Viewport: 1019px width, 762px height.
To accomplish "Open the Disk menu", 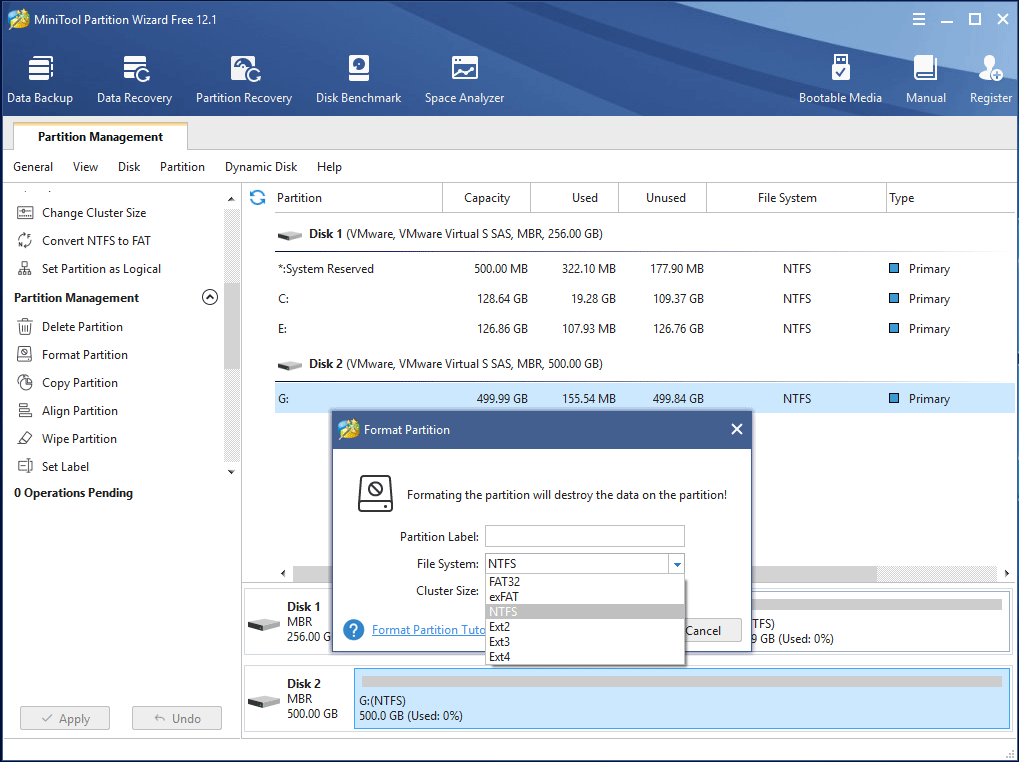I will (129, 167).
